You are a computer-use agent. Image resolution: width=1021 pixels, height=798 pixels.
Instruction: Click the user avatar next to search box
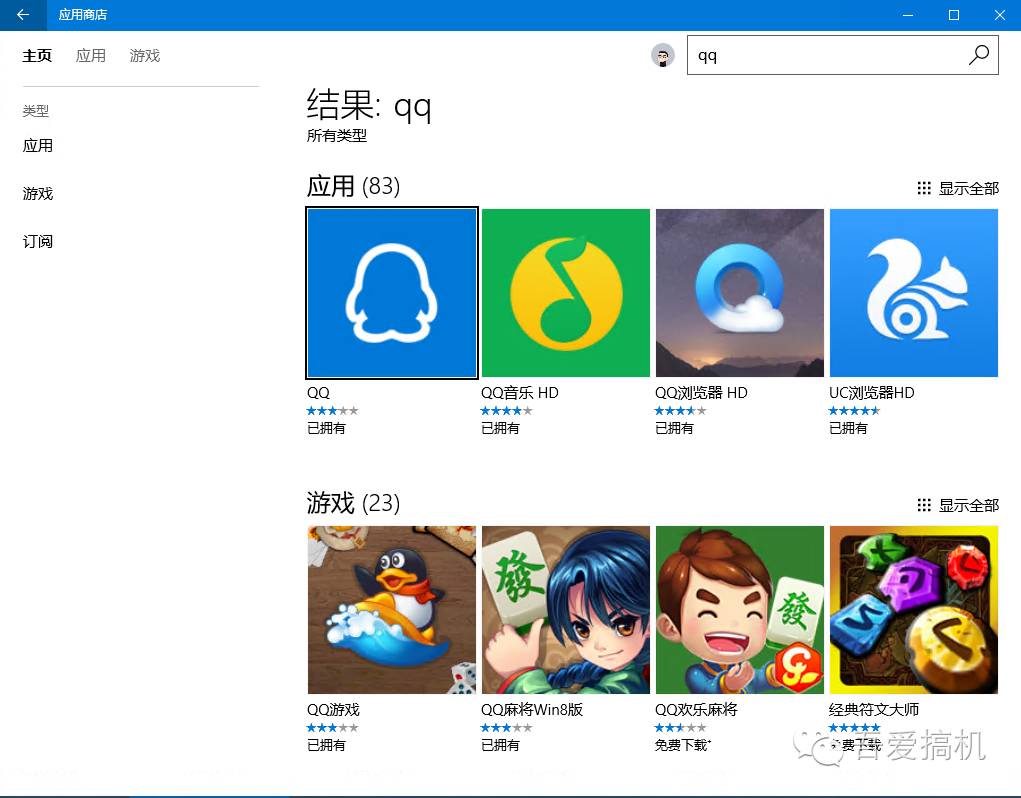point(663,55)
